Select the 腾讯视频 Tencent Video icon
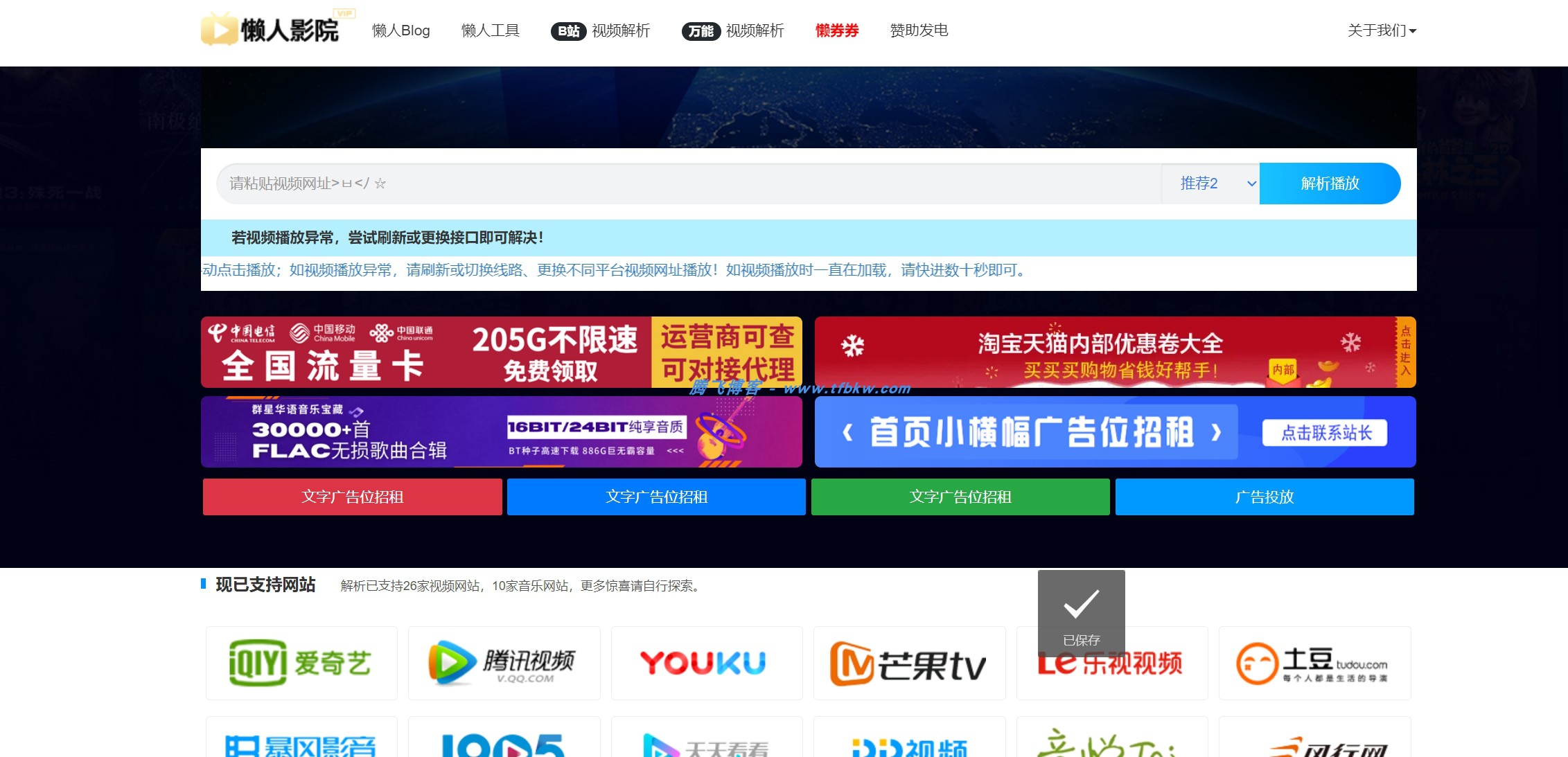1568x757 pixels. click(504, 663)
